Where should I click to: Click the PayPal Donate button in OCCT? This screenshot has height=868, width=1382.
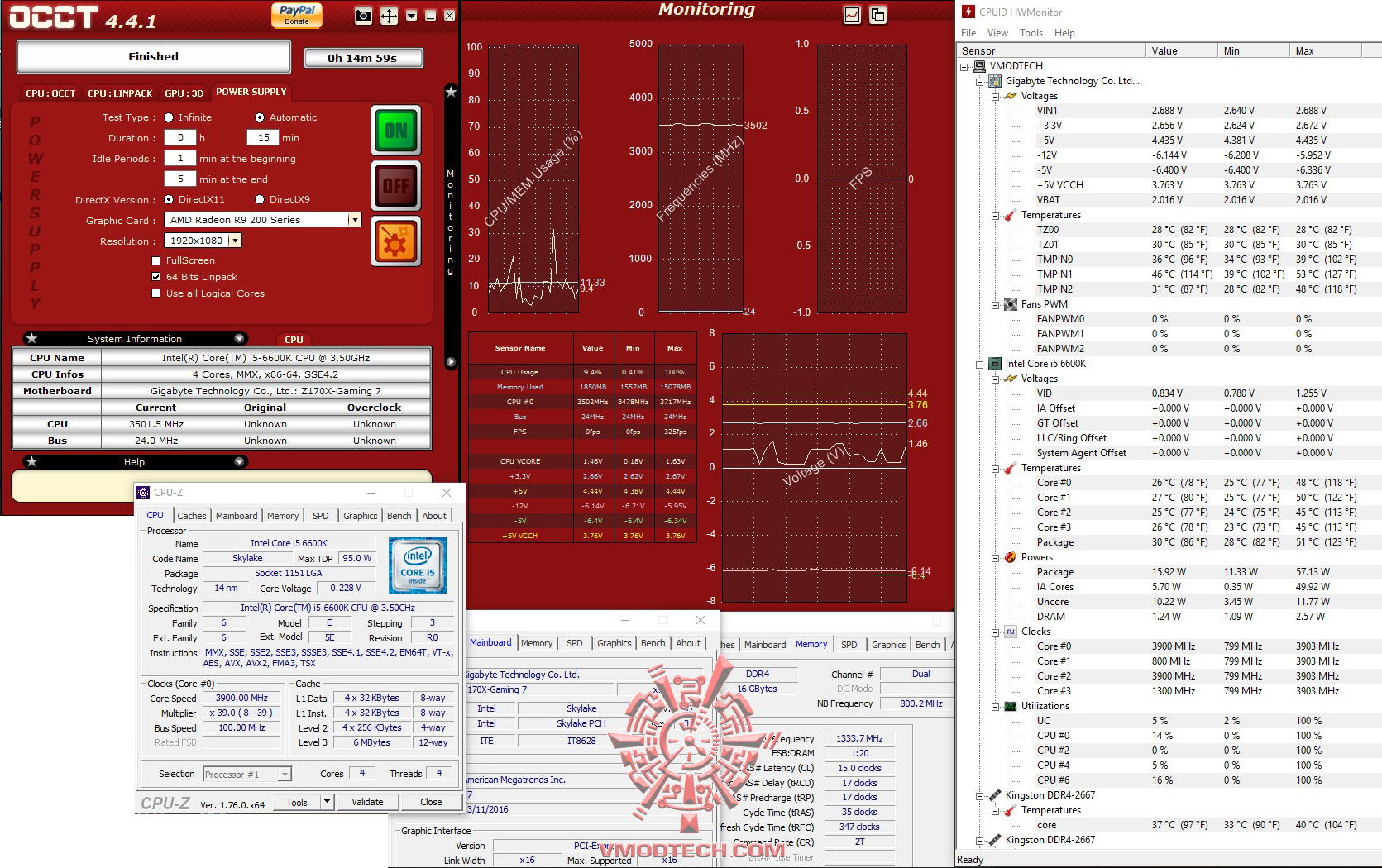coord(297,15)
